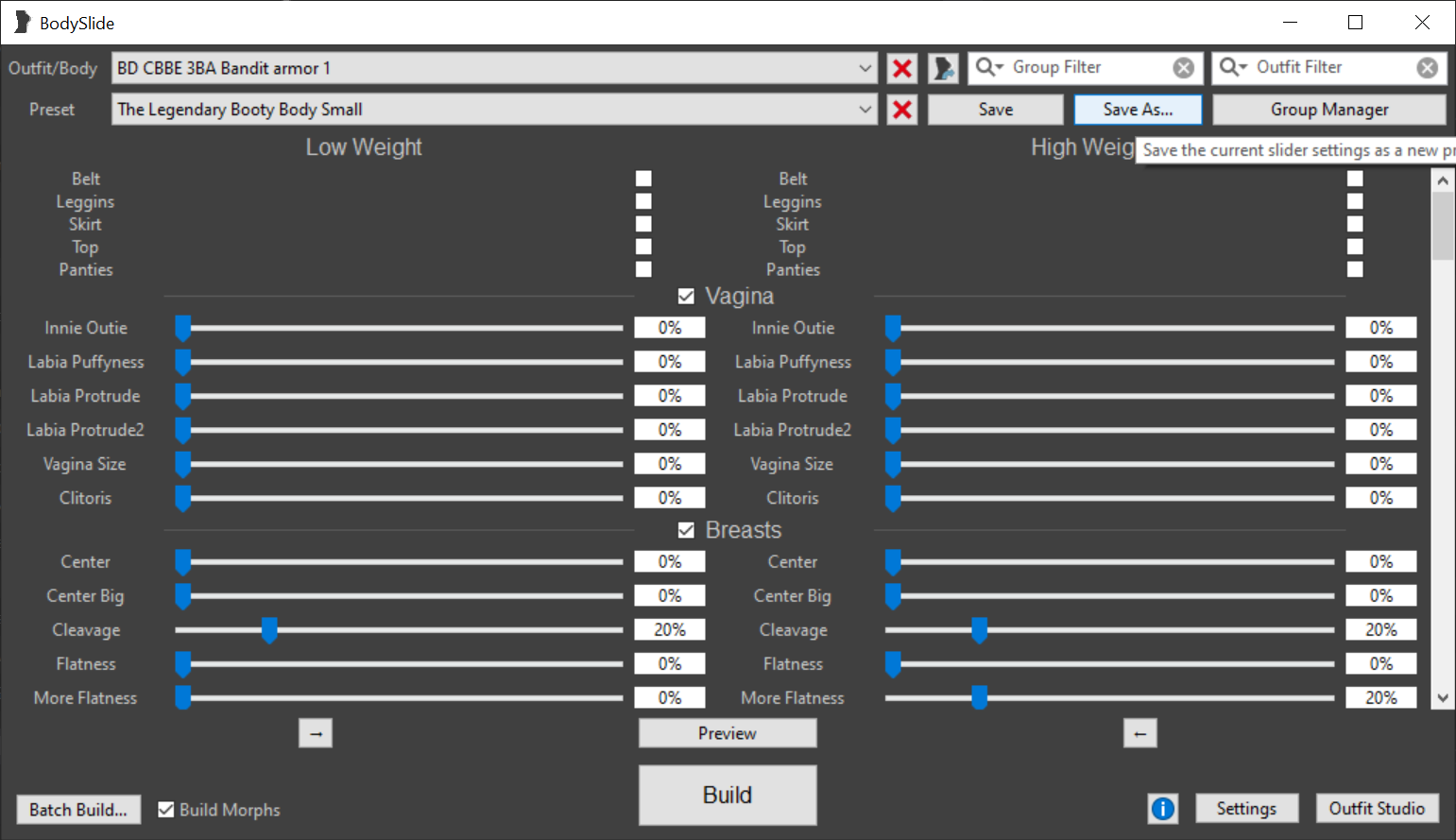Edit the Low Weight Cleavage 20% value
Viewport: 1456px width, 840px height.
pyautogui.click(x=670, y=630)
